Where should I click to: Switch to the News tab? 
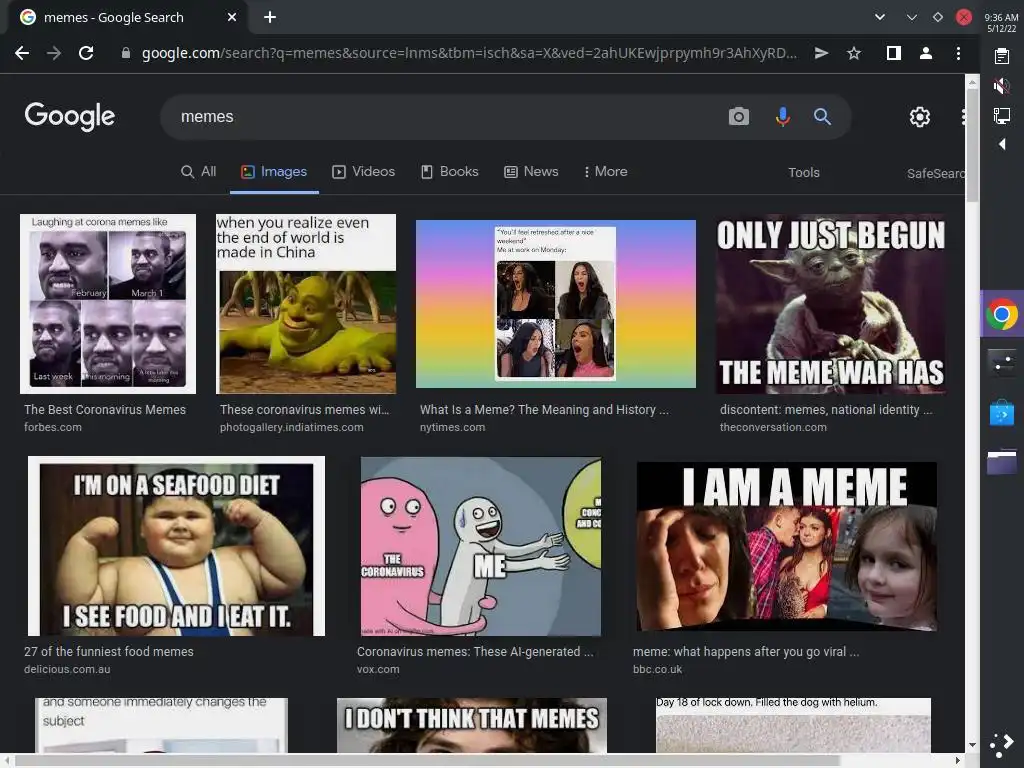pyautogui.click(x=532, y=172)
